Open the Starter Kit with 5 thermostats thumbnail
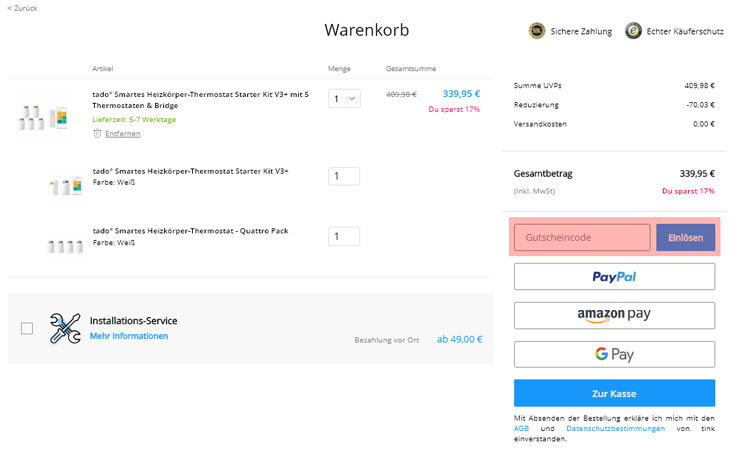 pos(43,117)
